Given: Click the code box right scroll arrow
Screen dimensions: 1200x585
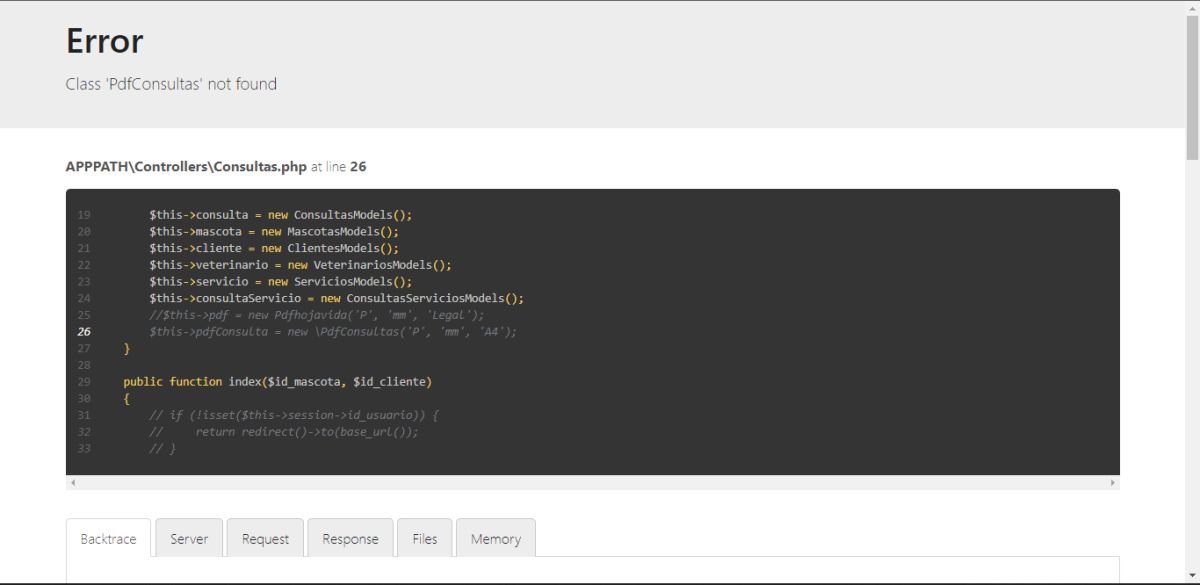Looking at the screenshot, I should point(1114,482).
